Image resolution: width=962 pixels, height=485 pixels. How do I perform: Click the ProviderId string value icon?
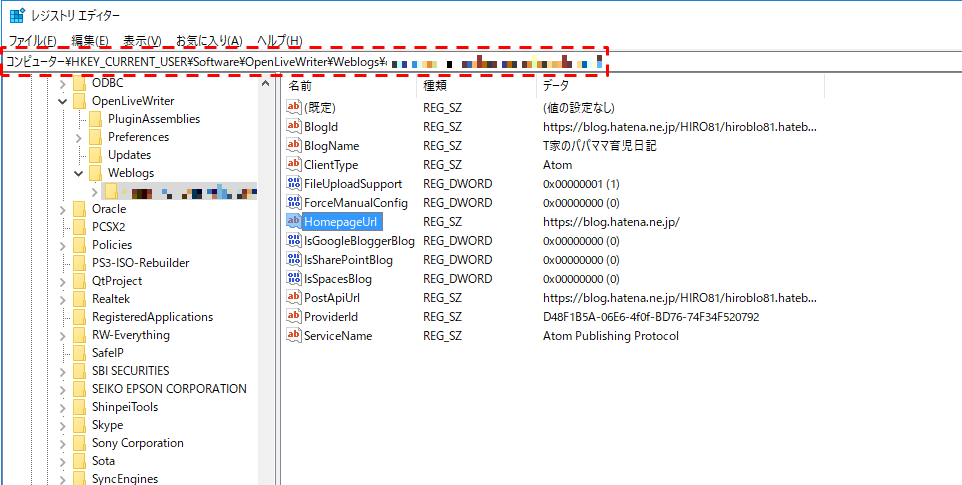(294, 316)
